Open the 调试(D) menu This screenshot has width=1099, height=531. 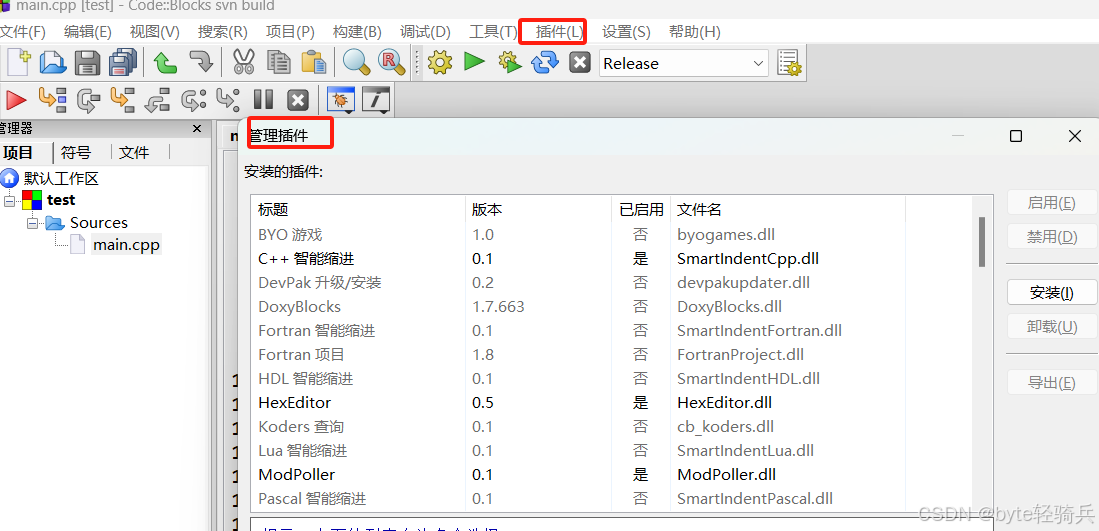click(x=425, y=32)
